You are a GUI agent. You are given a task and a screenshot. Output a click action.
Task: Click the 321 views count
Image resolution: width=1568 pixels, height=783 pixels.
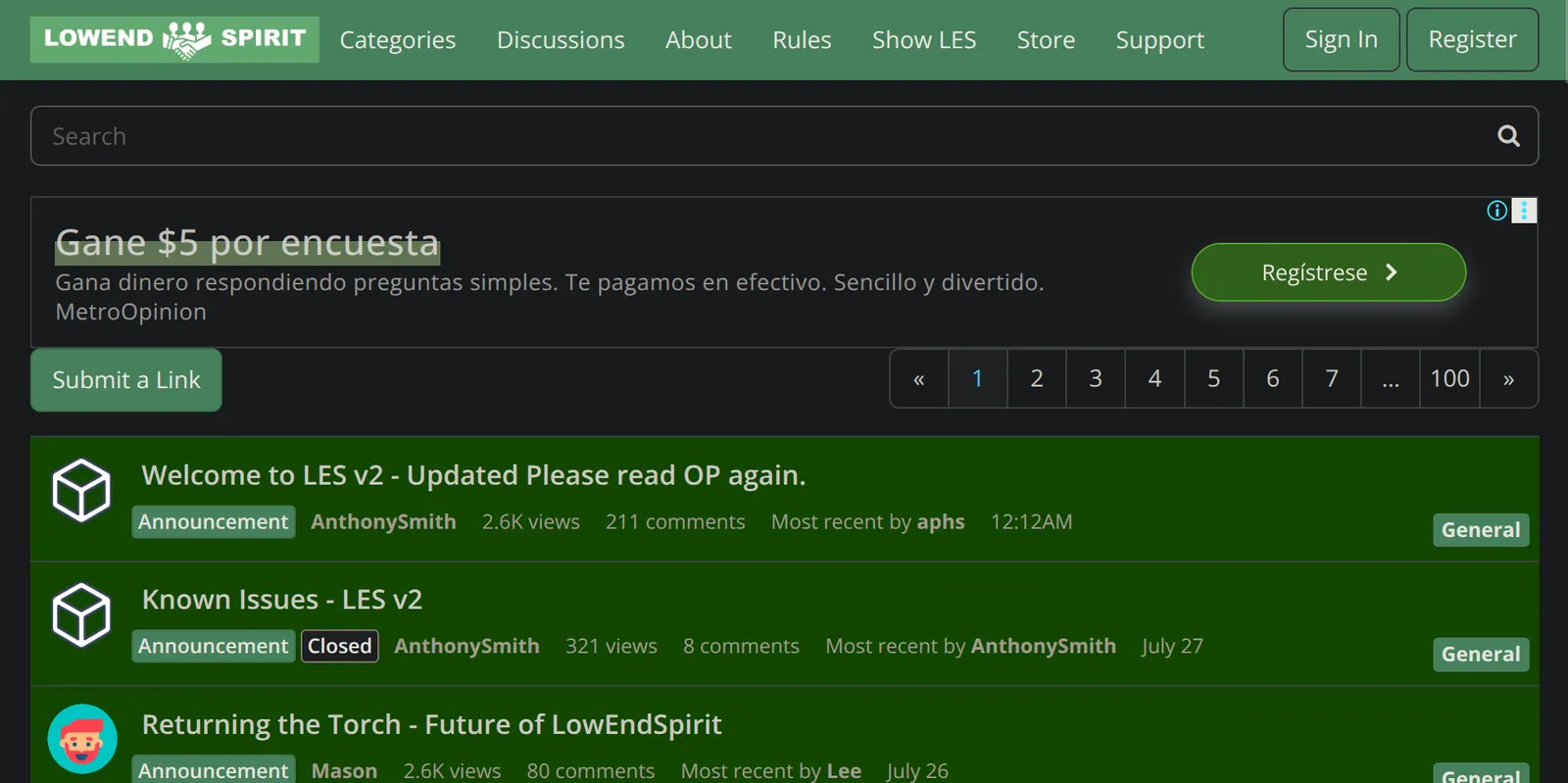(x=612, y=647)
